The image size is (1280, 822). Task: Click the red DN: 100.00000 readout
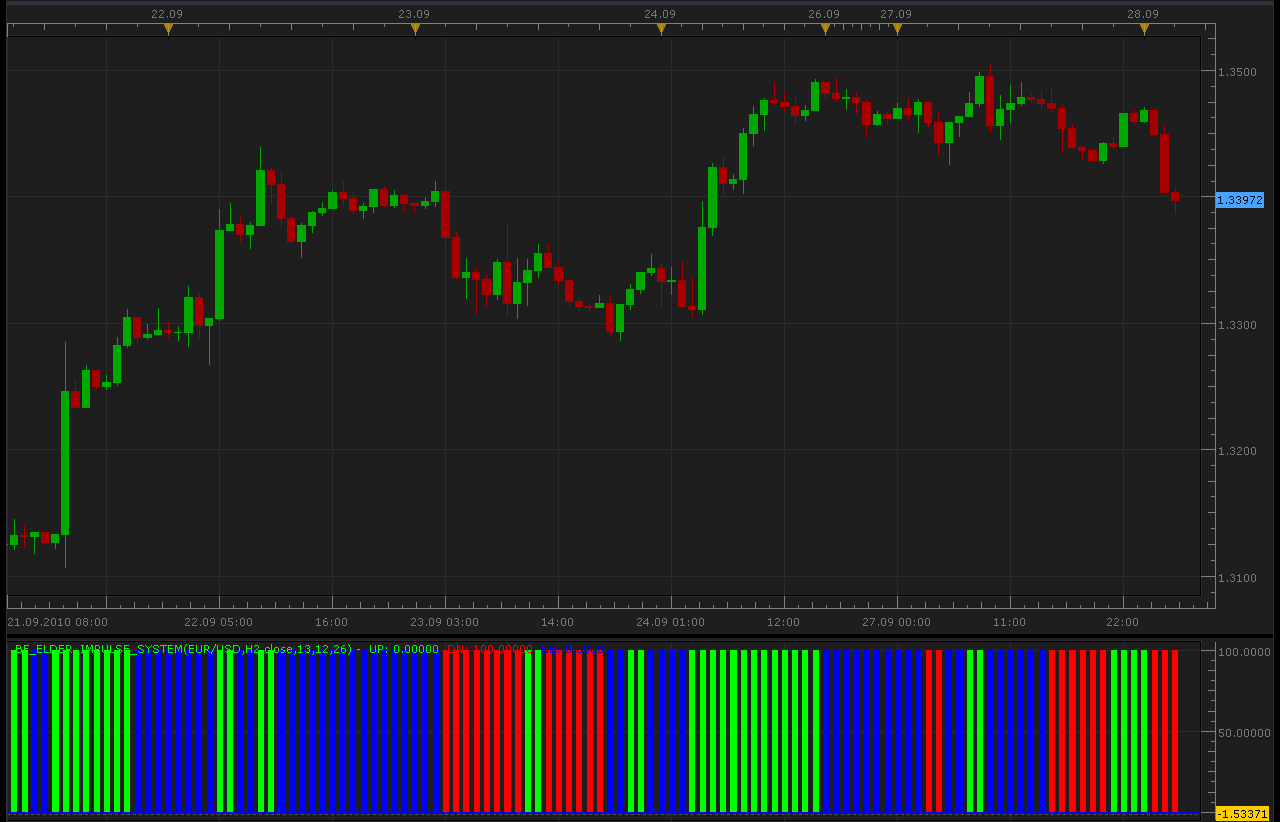pos(489,649)
